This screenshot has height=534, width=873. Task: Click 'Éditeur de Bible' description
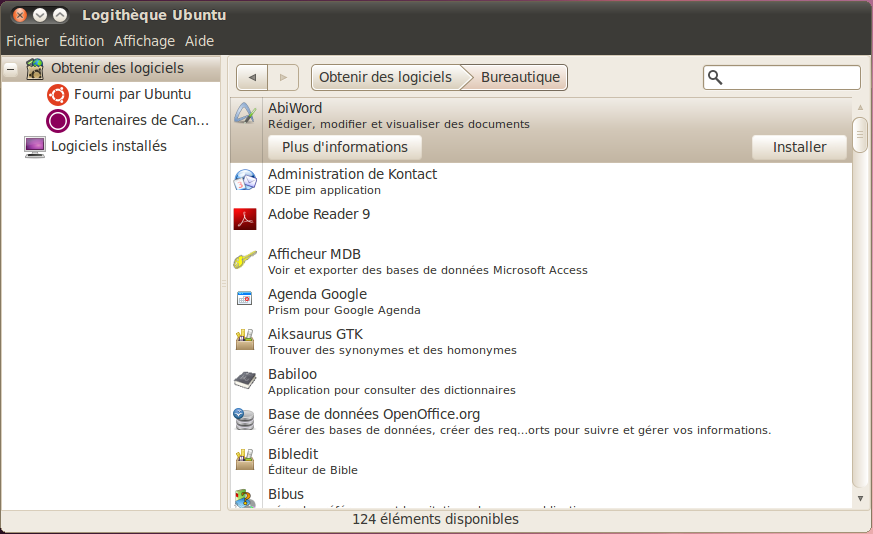[312, 471]
